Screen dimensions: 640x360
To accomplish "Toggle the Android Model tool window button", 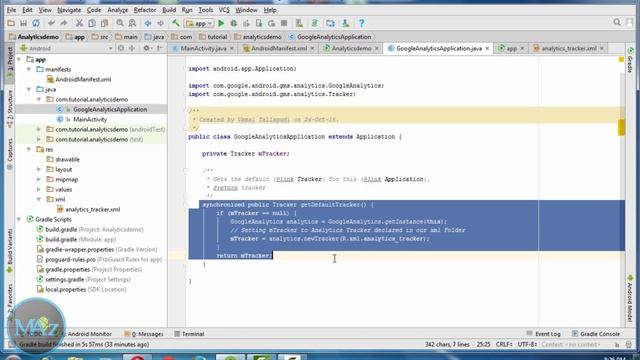I will pos(630,299).
